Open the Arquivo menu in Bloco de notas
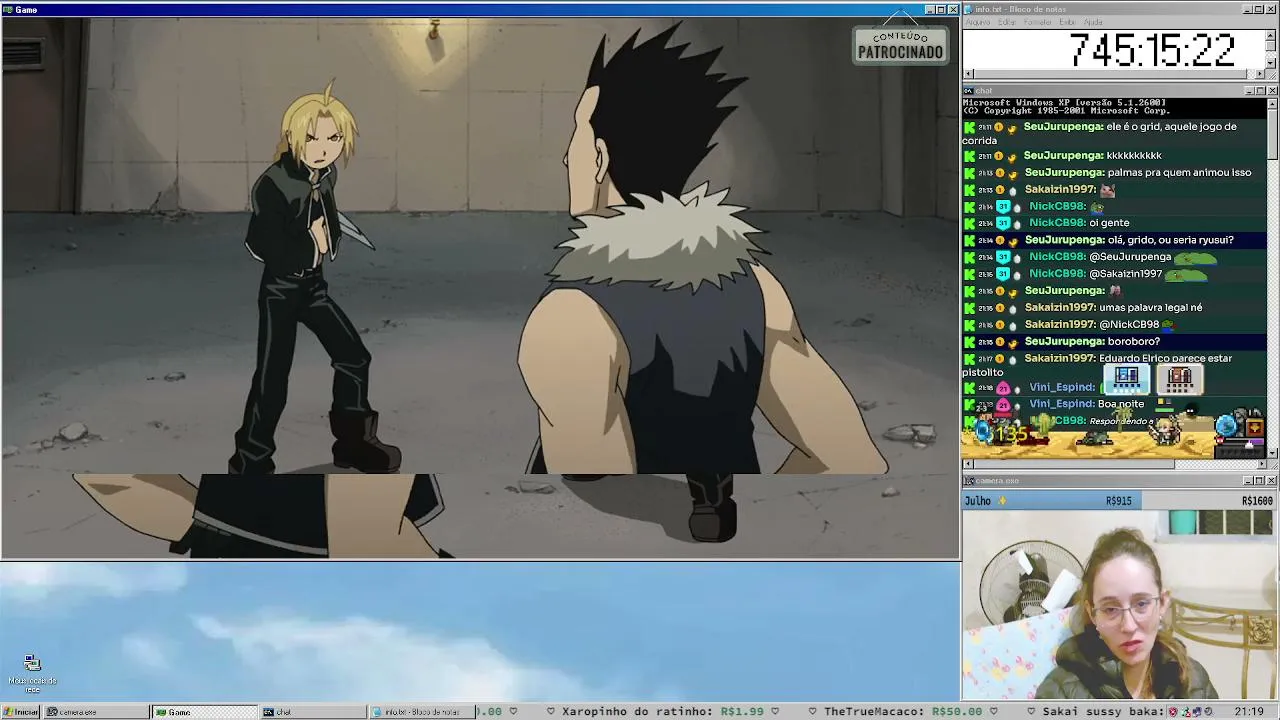The height and width of the screenshot is (720, 1280). point(977,22)
